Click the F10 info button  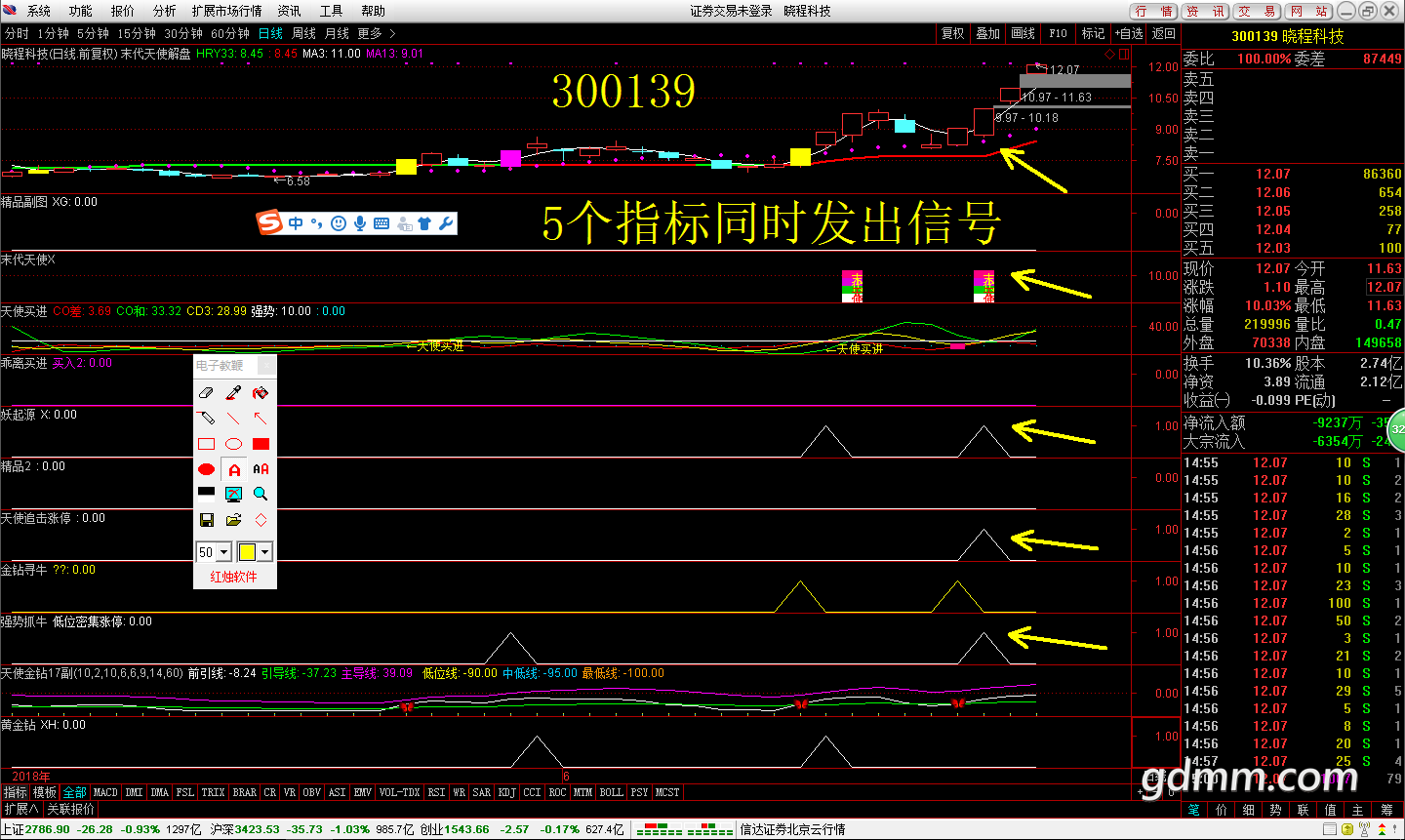(1059, 33)
